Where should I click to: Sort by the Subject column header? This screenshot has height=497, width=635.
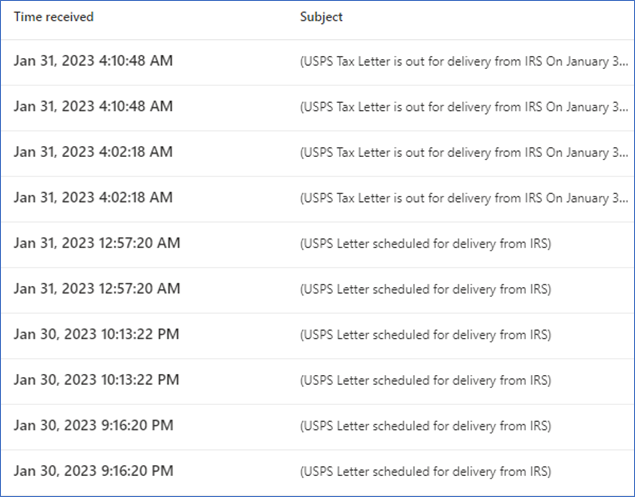pyautogui.click(x=321, y=17)
